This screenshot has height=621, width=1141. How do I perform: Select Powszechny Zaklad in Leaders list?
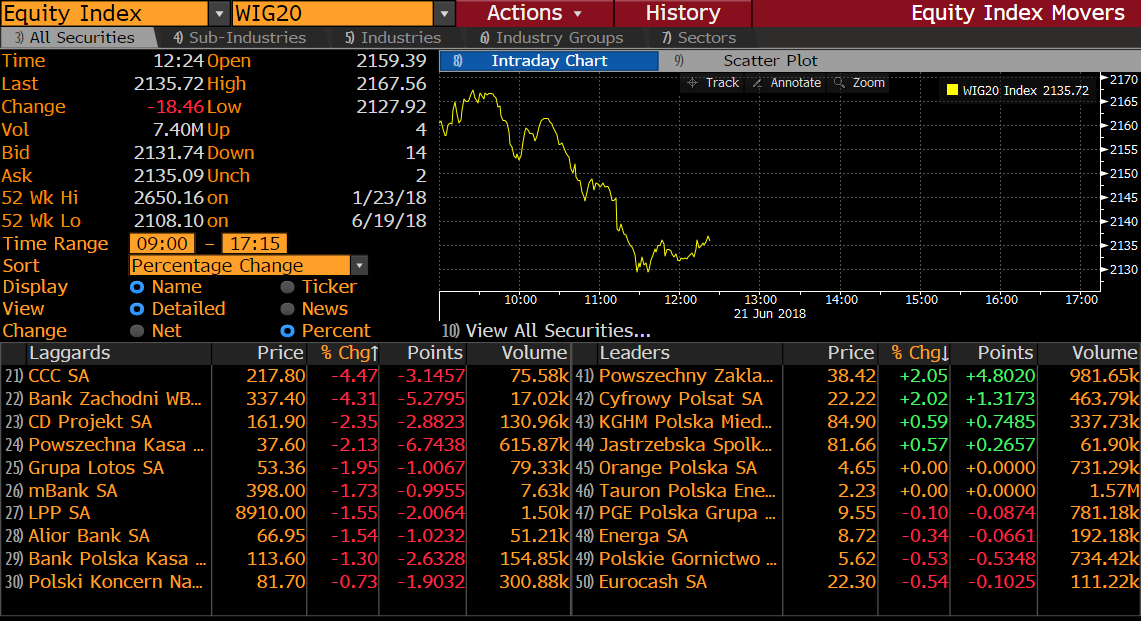pyautogui.click(x=686, y=376)
